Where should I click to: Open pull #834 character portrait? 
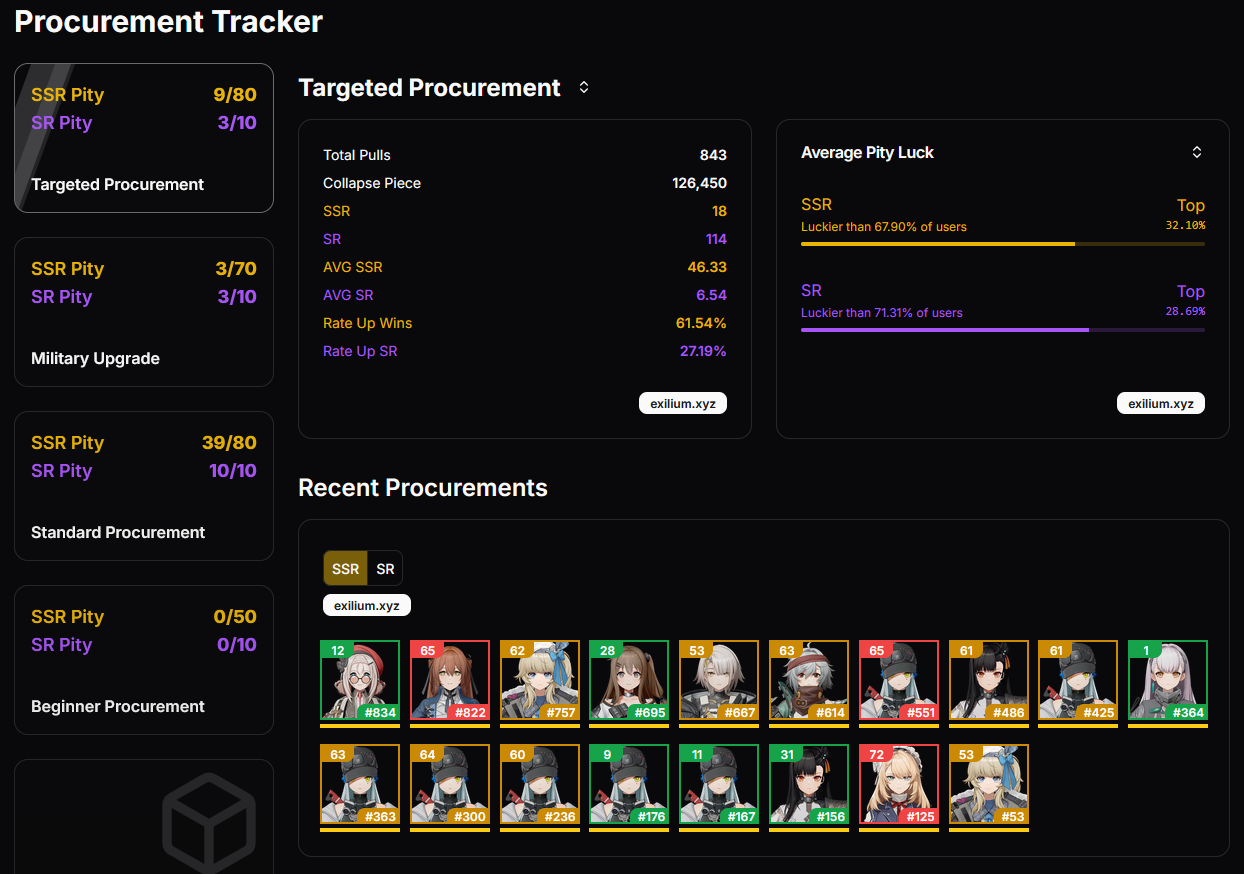(x=360, y=680)
